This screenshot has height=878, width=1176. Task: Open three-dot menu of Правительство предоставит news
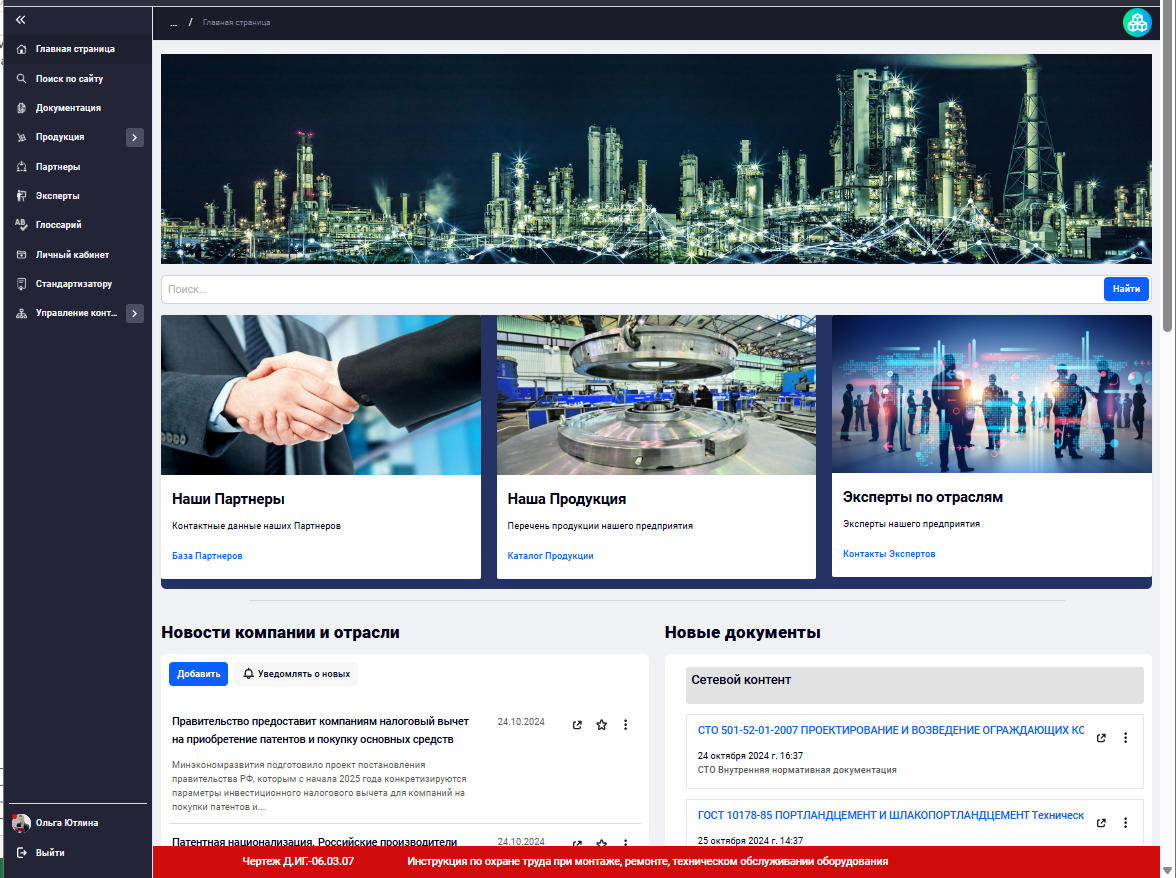tap(626, 725)
